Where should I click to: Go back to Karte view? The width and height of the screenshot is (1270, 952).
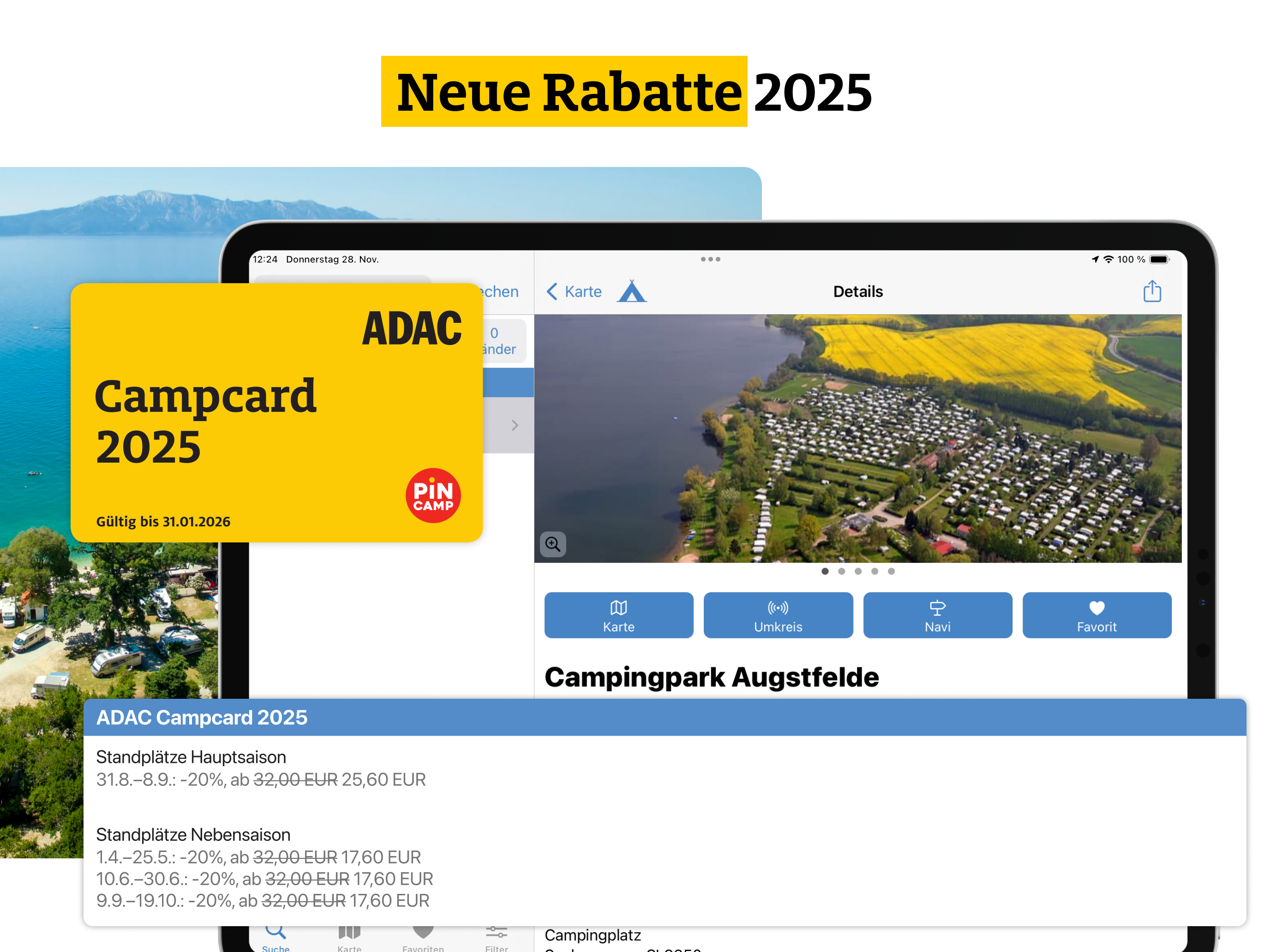tap(574, 292)
